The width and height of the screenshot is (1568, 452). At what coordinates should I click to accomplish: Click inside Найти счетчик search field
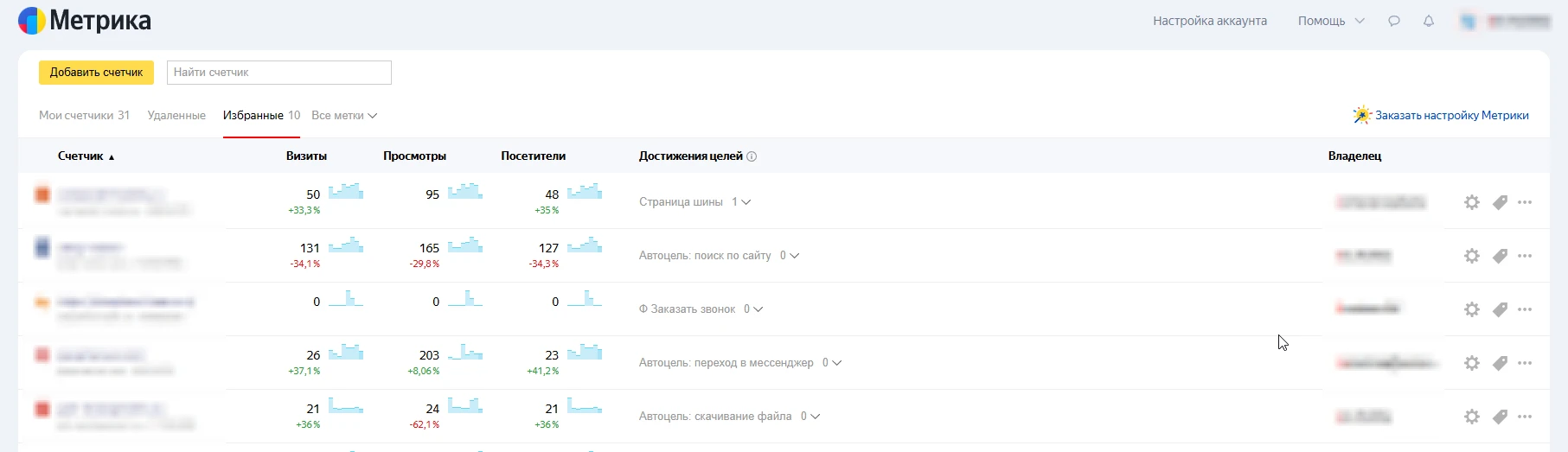[279, 73]
